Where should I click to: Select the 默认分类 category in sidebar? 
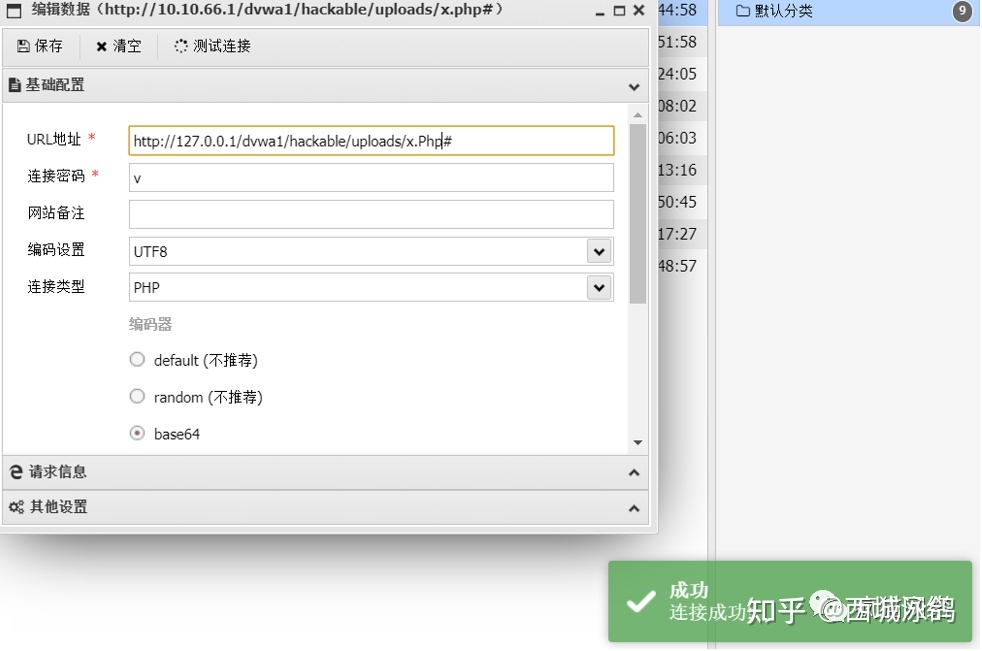pyautogui.click(x=848, y=12)
